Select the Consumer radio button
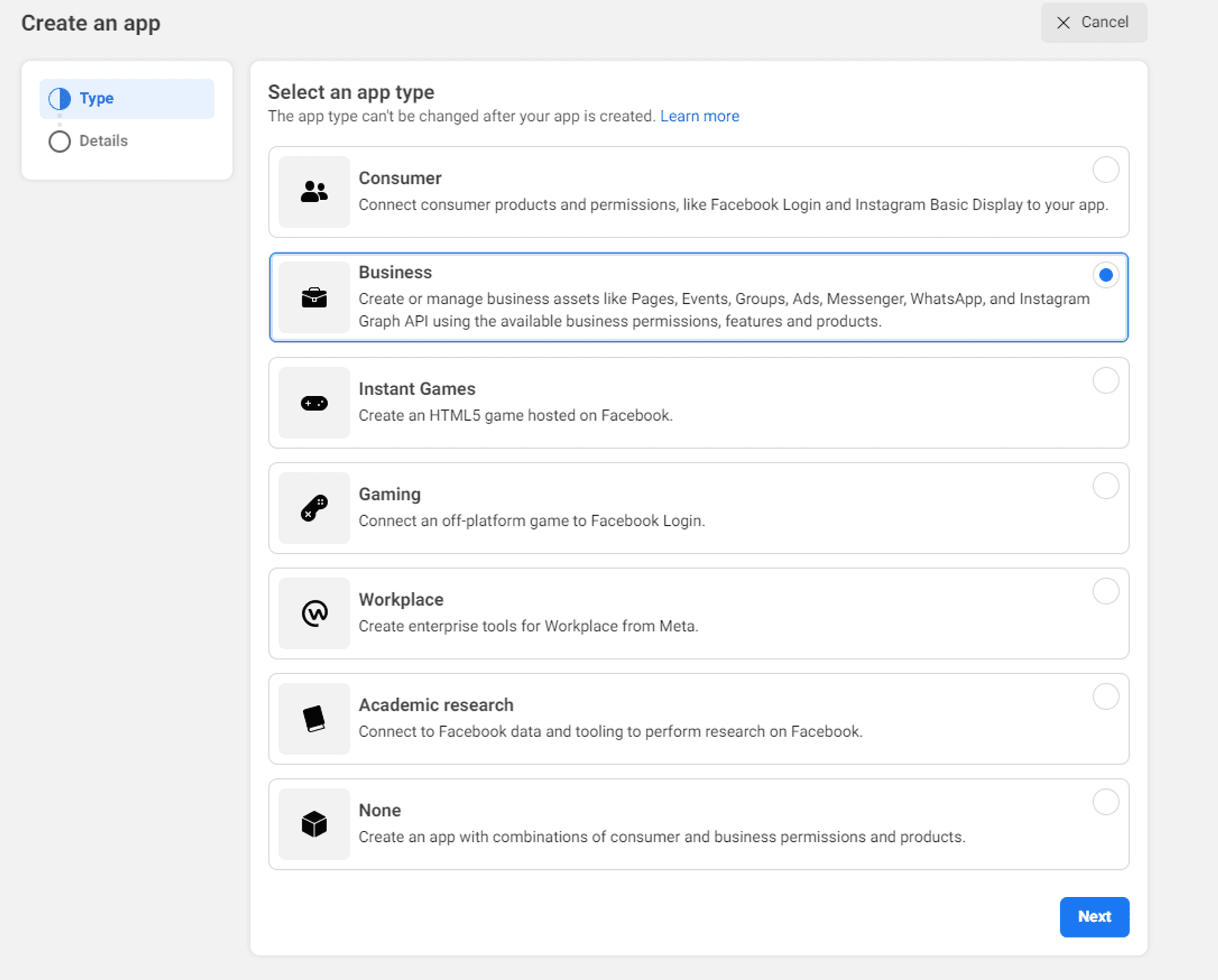 tap(1107, 170)
